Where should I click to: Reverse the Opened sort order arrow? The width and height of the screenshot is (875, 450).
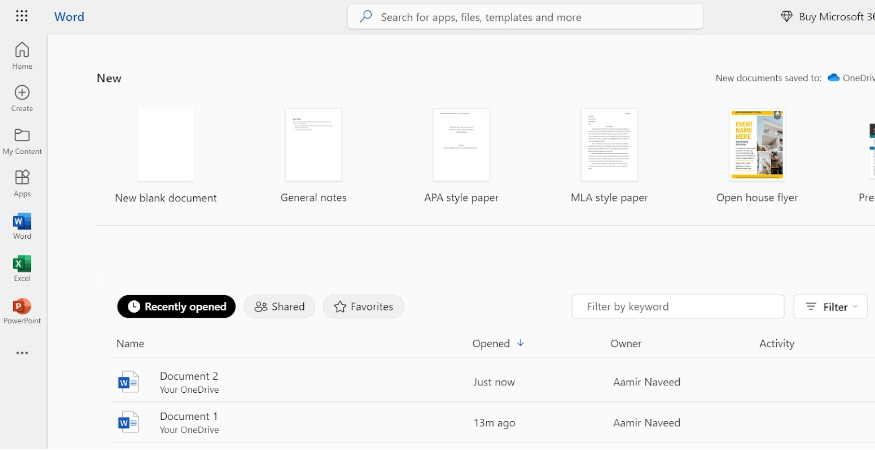tap(521, 343)
